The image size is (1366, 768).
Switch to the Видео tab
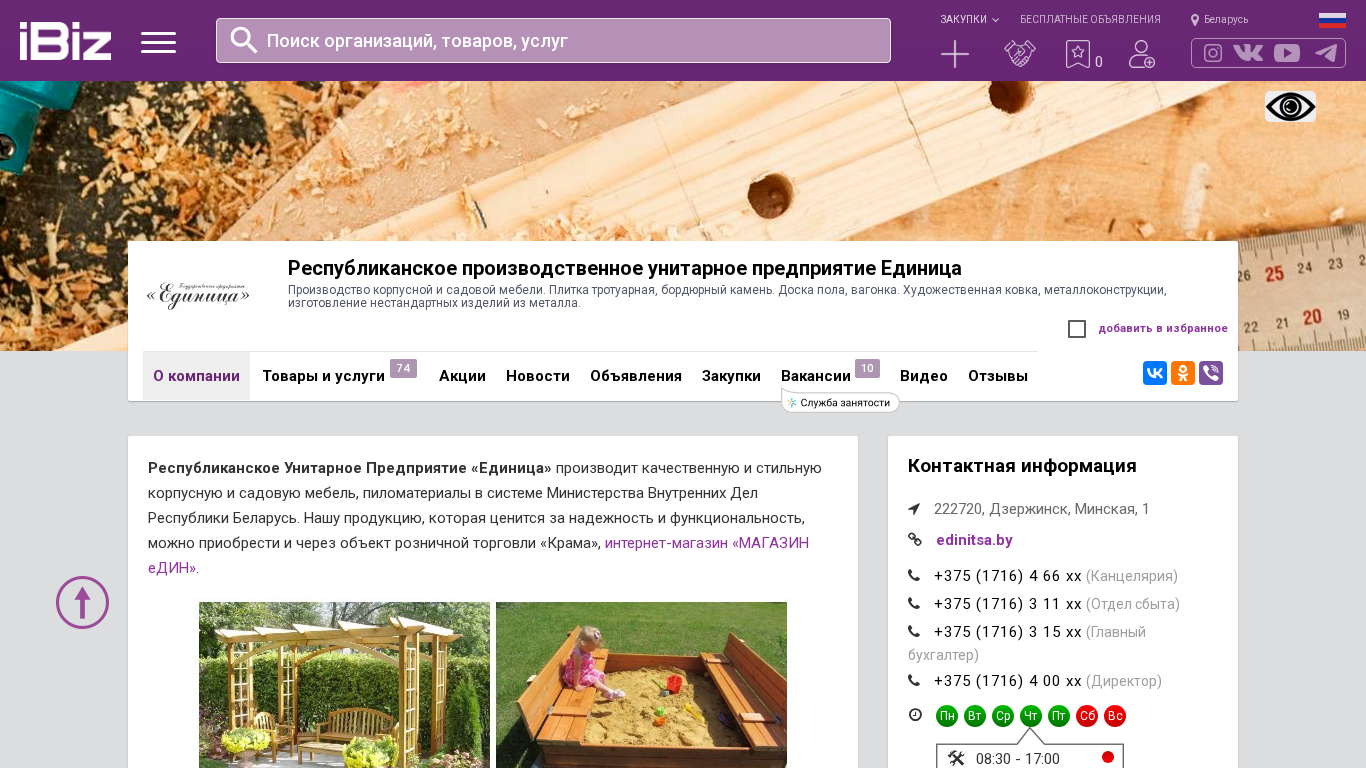point(924,376)
